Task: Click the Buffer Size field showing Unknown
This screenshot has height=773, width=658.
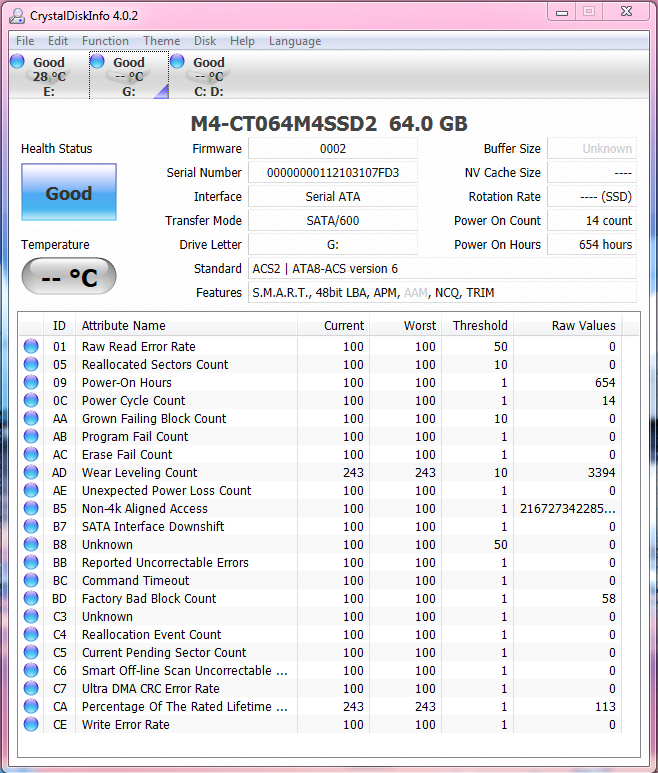Action: [592, 148]
